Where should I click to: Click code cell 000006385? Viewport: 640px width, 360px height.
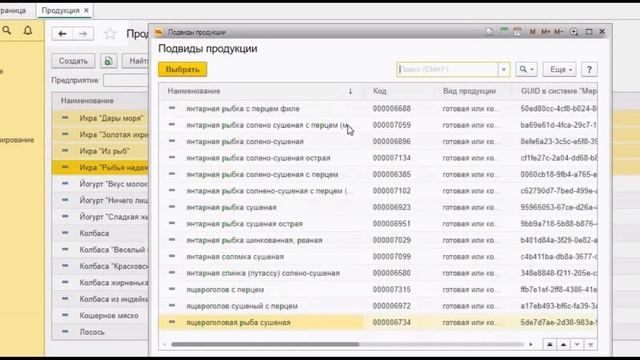[391, 174]
